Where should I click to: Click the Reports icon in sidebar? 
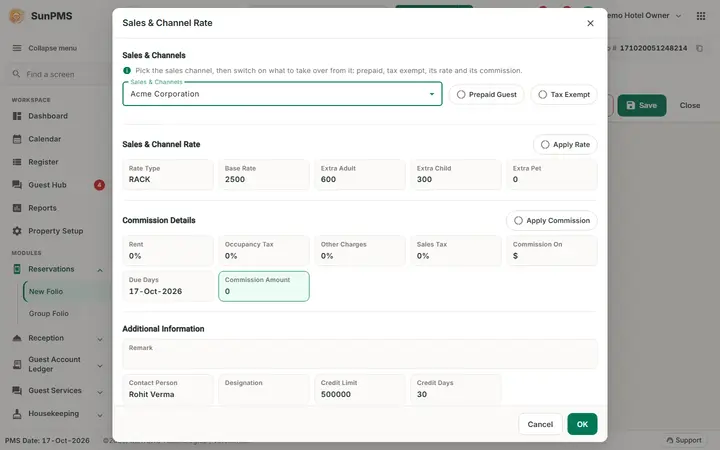coord(17,208)
